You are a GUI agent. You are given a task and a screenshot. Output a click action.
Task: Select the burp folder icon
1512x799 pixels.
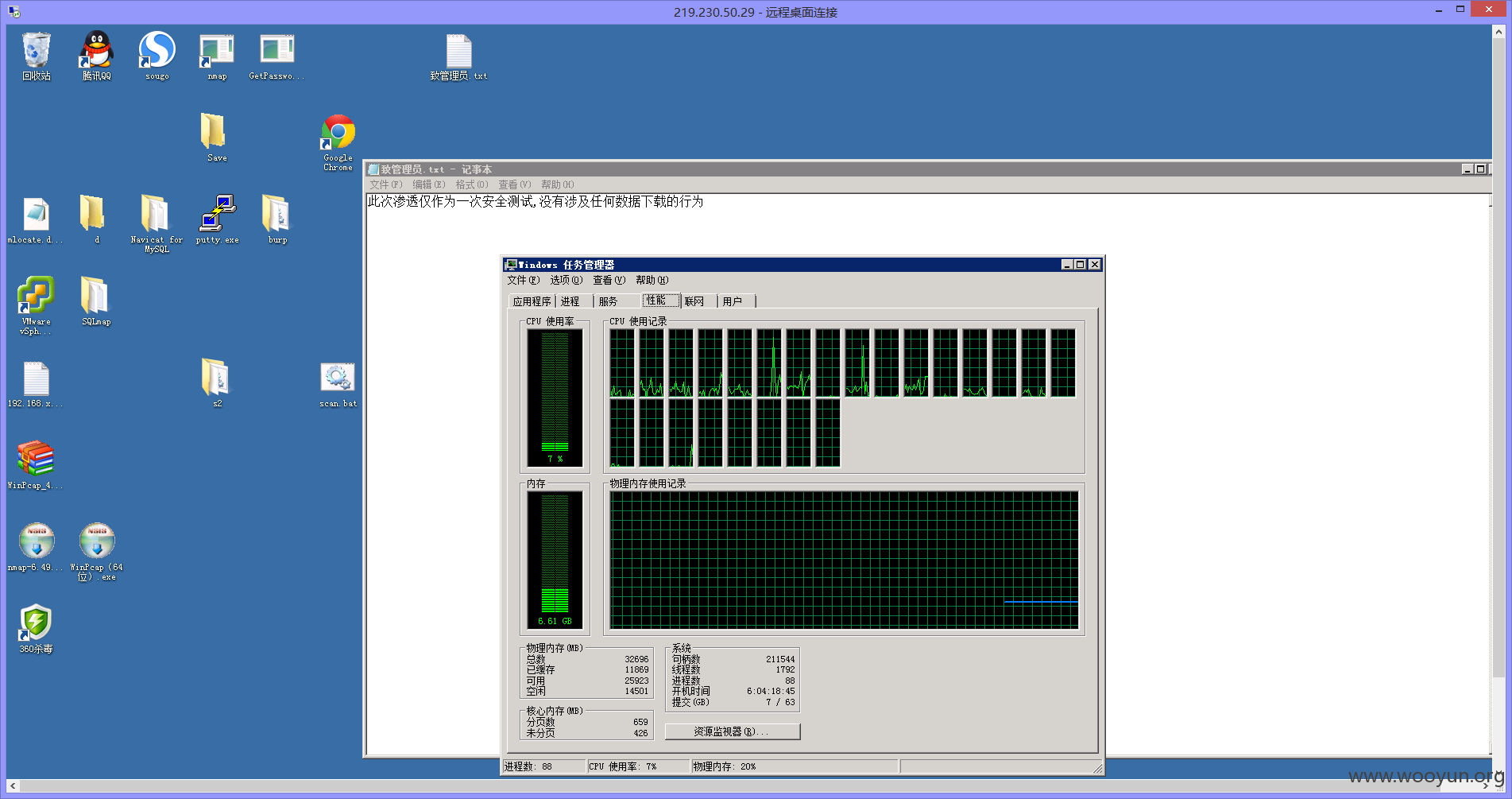coord(277,219)
